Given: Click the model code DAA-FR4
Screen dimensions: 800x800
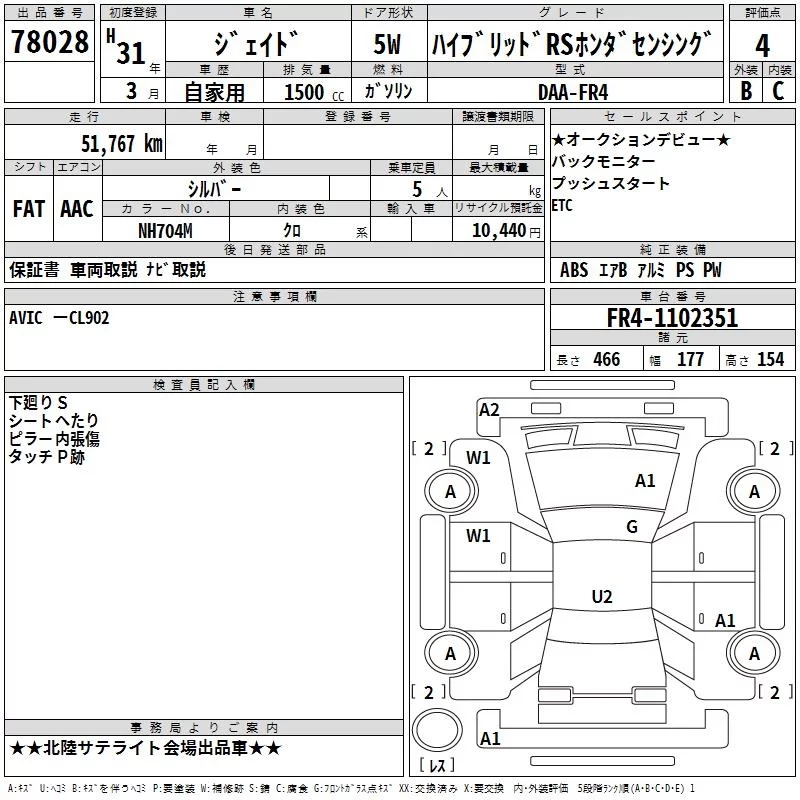Looking at the screenshot, I should pyautogui.click(x=572, y=91).
